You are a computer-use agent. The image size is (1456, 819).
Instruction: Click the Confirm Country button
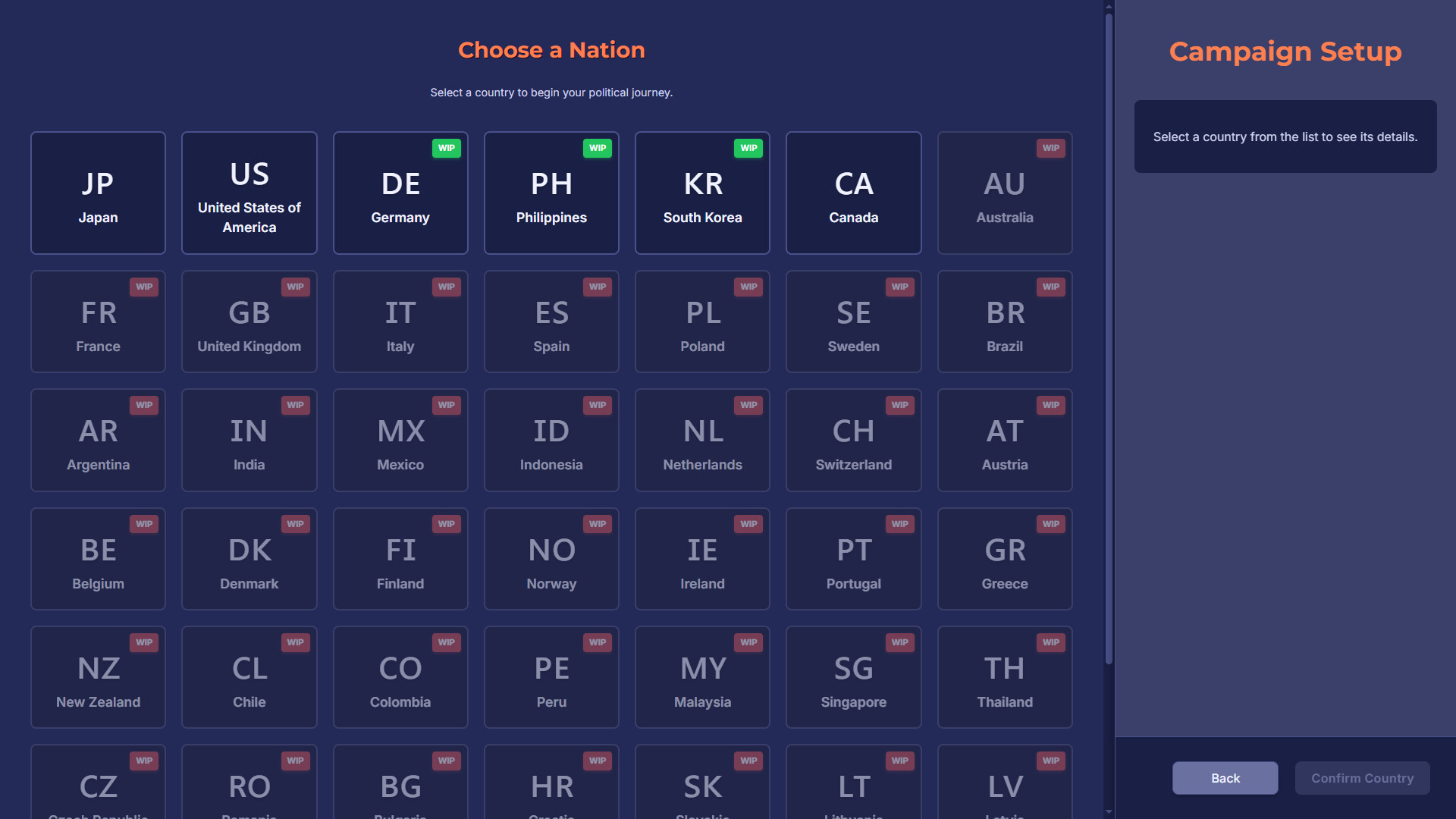pyautogui.click(x=1362, y=778)
